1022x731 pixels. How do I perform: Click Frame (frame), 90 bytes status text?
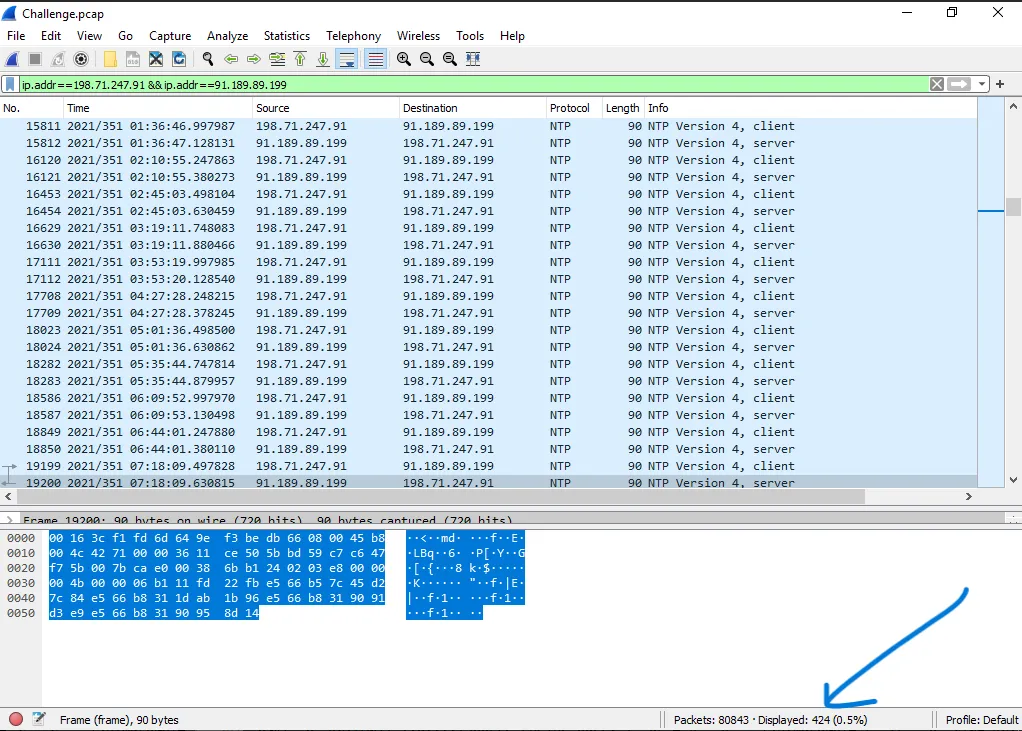point(119,720)
